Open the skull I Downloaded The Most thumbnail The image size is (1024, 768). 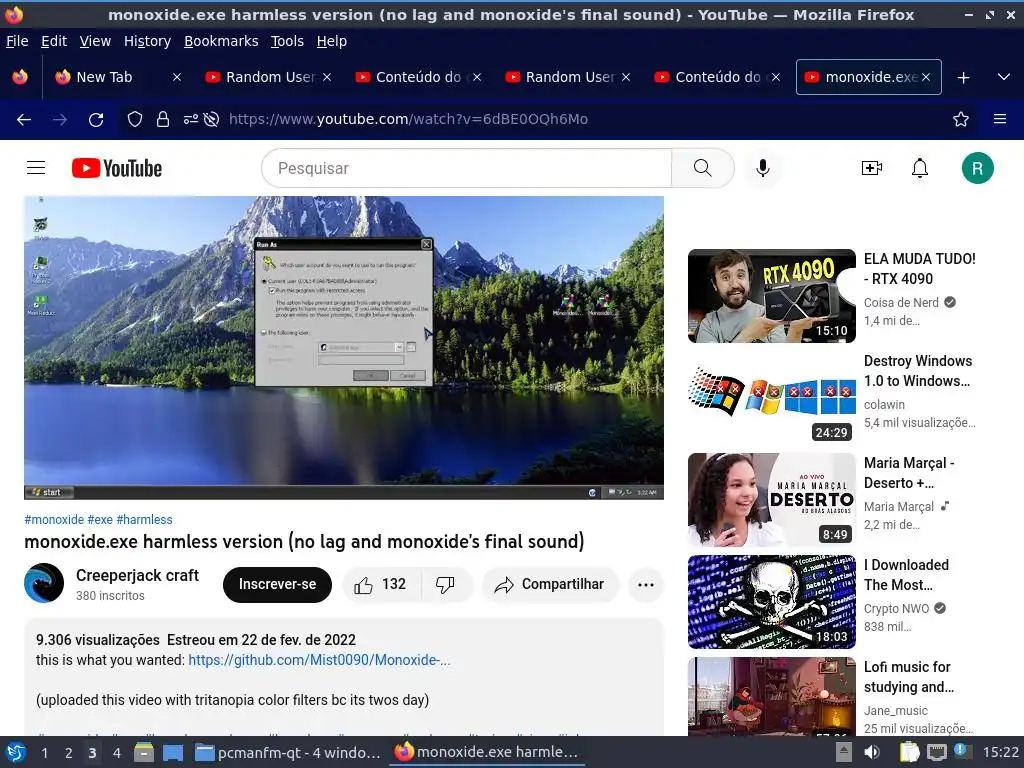pyautogui.click(x=771, y=601)
